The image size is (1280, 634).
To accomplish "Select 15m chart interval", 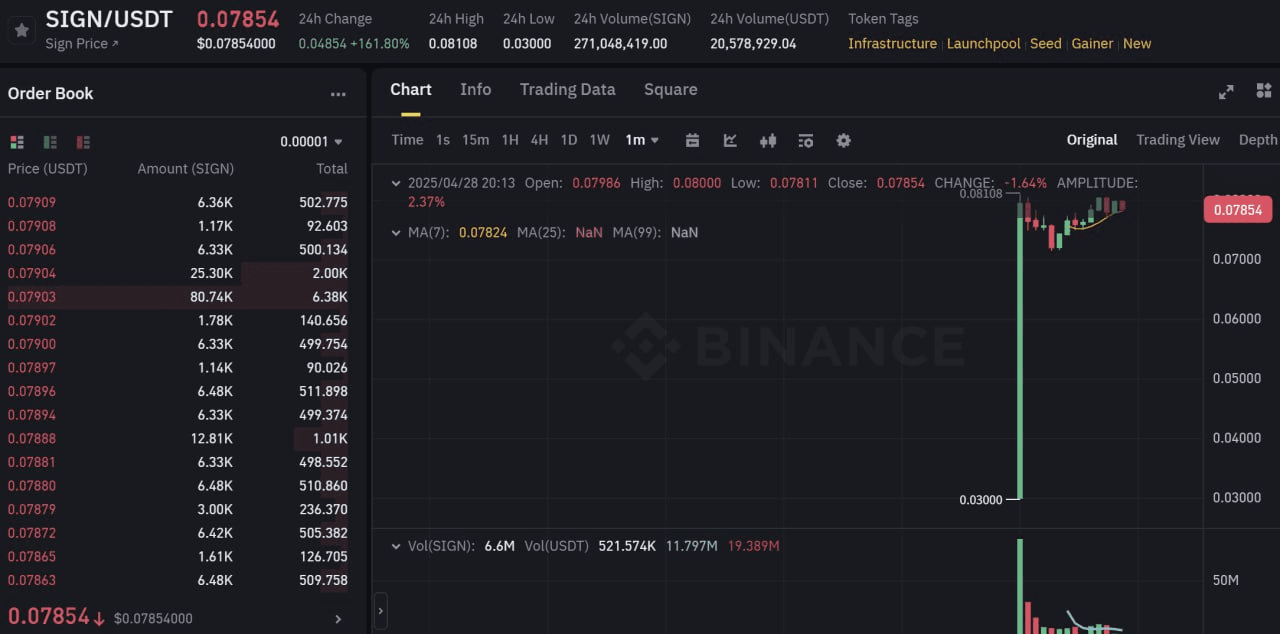I will 475,140.
